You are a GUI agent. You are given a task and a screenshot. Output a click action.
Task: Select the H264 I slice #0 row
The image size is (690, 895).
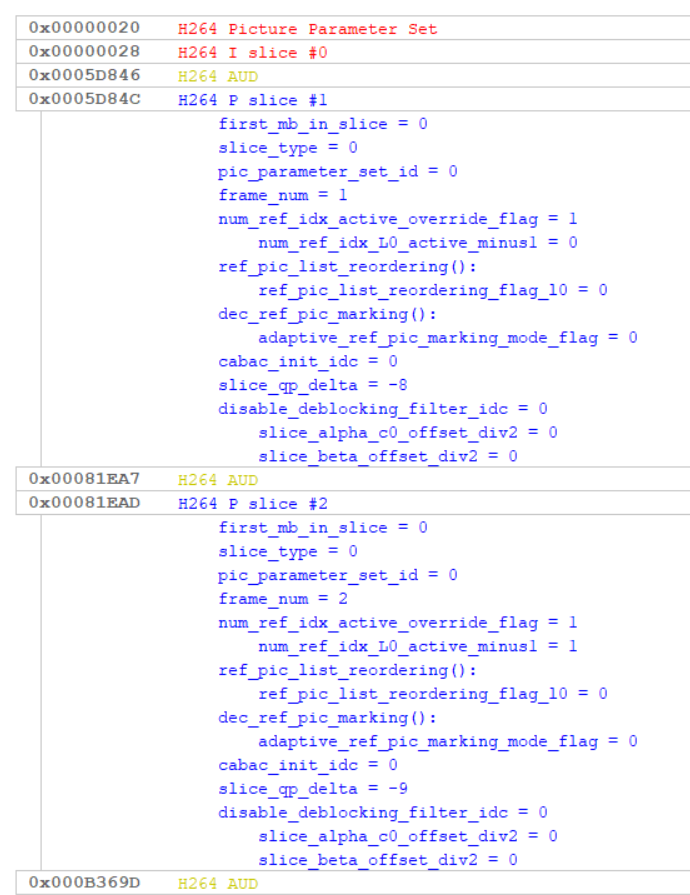353,52
